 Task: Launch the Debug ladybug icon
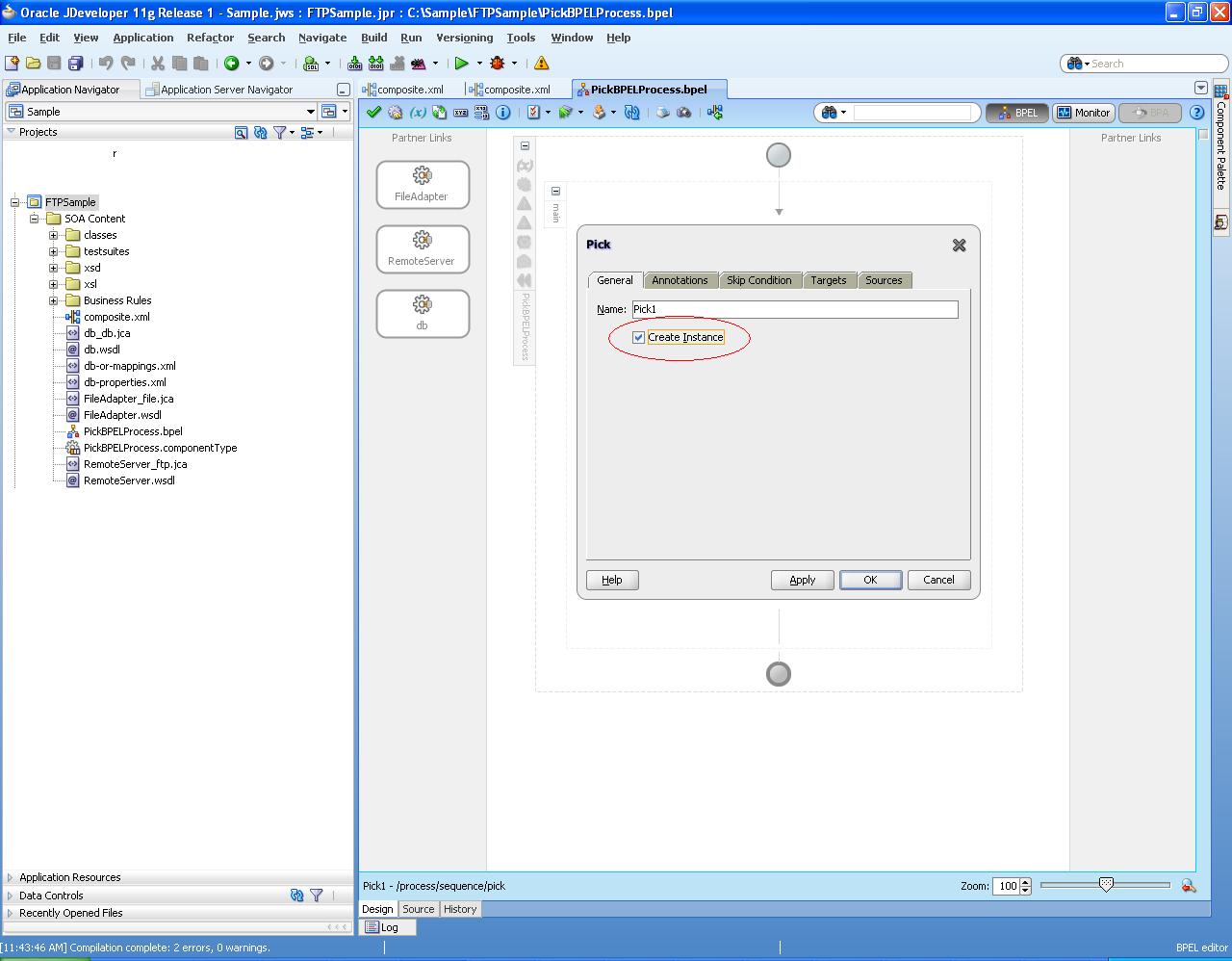[499, 62]
